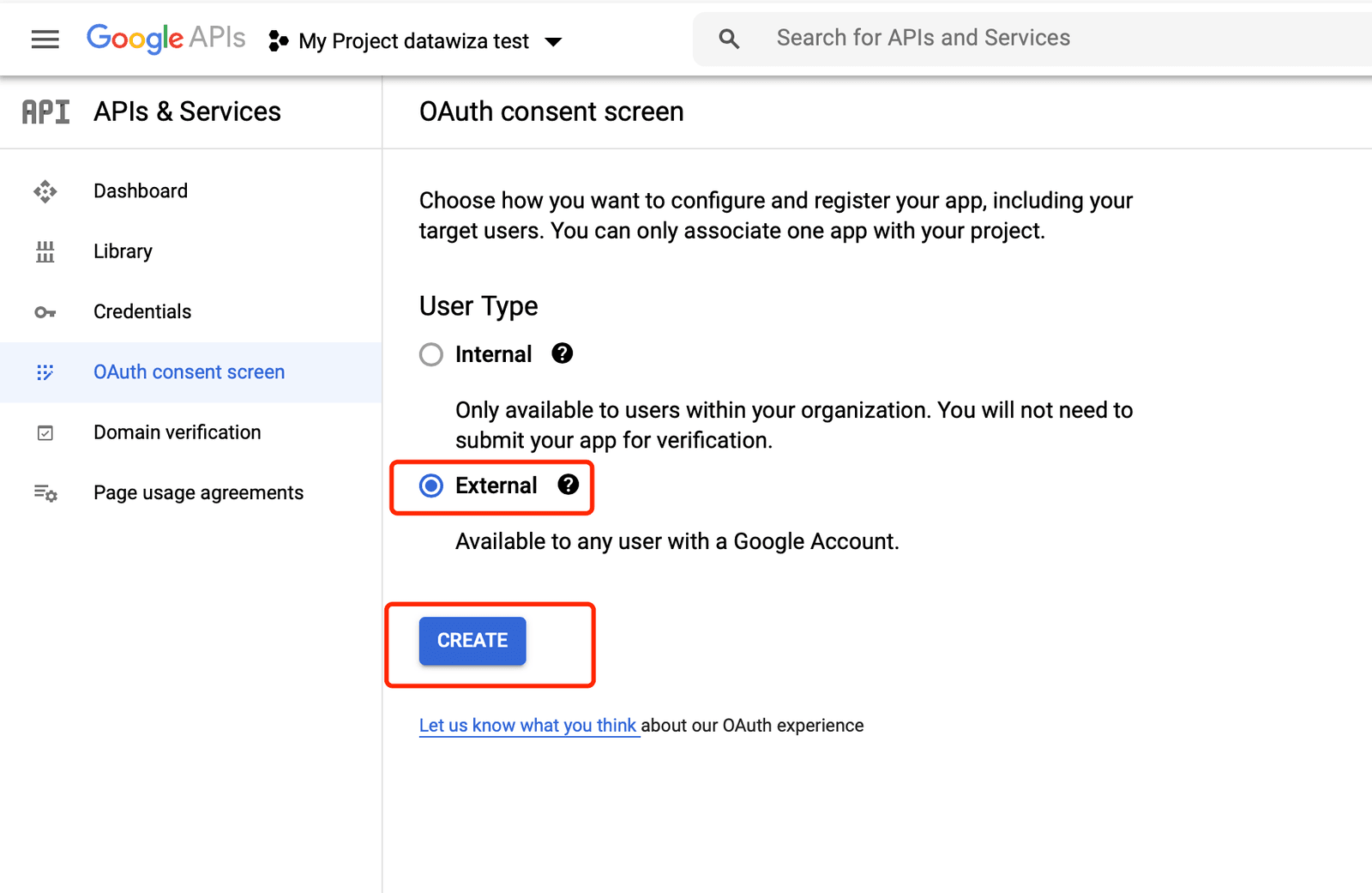Viewport: 1372px width, 893px height.
Task: Show help for the Internal user type
Action: pyautogui.click(x=563, y=353)
